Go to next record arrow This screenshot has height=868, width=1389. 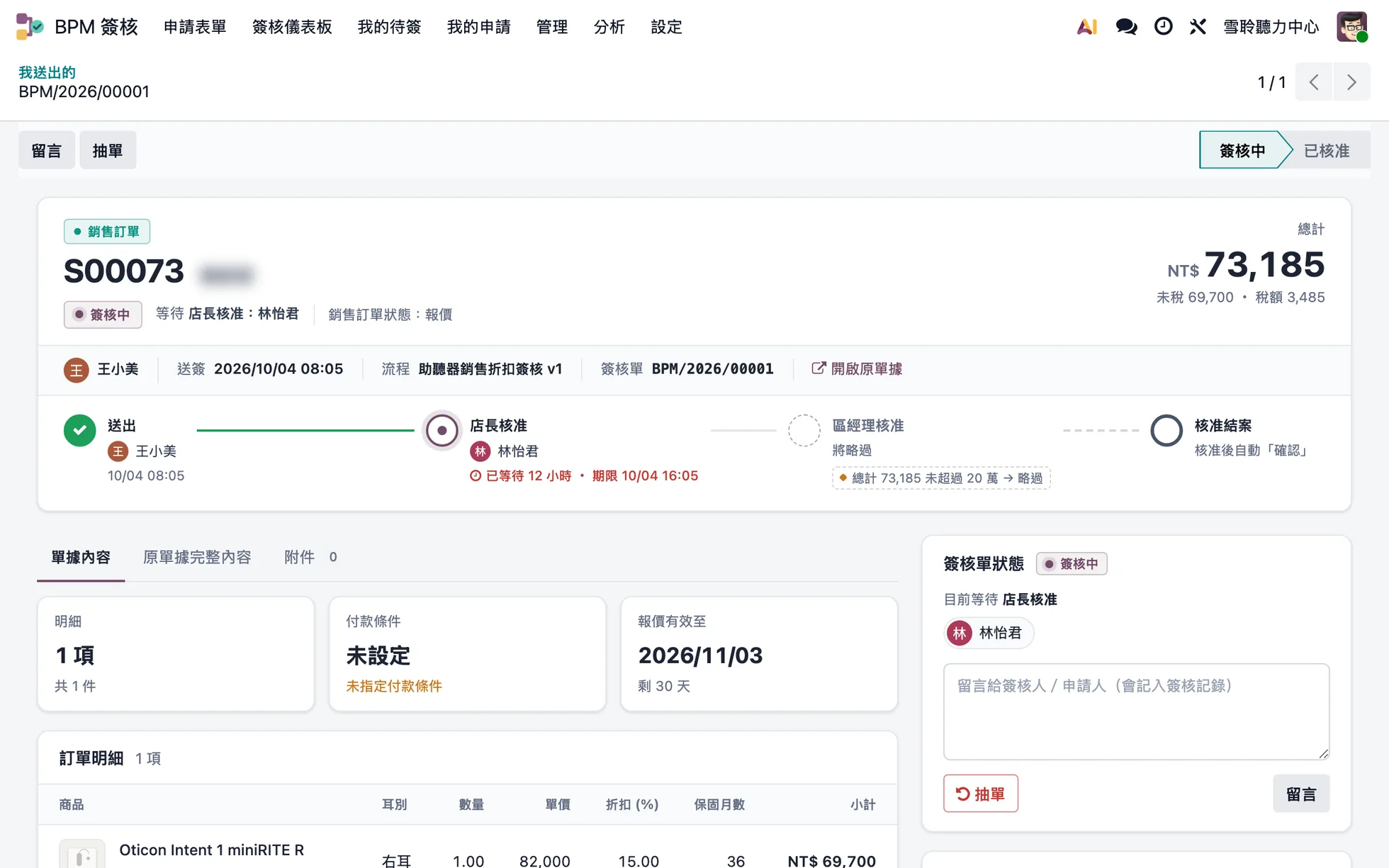point(1351,82)
